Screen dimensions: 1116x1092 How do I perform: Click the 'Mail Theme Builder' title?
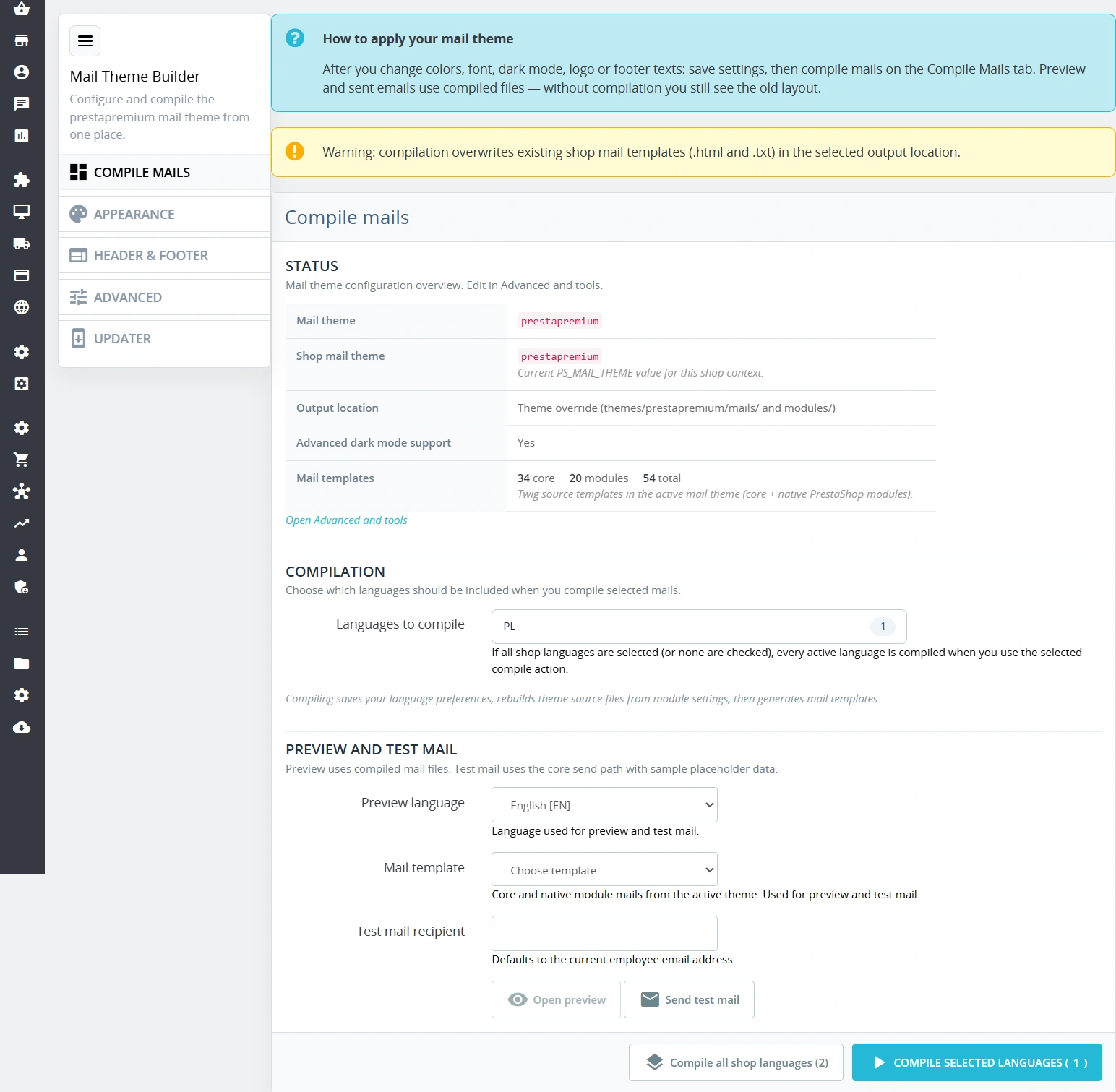(x=135, y=77)
